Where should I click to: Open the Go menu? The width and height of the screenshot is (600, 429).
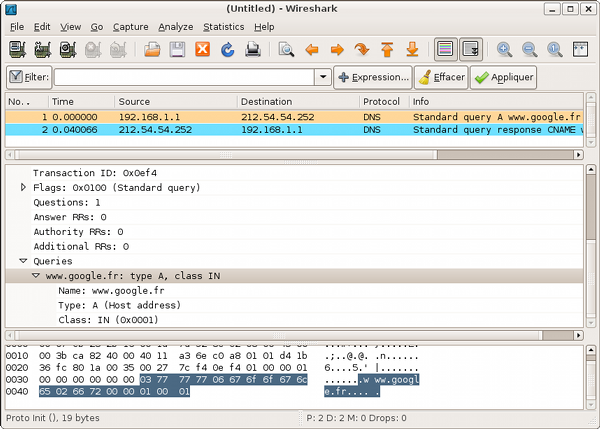coord(97,27)
